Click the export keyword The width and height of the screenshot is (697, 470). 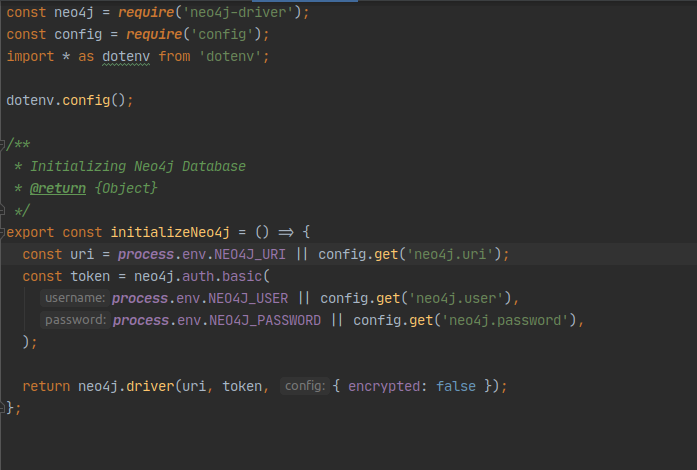coord(30,232)
